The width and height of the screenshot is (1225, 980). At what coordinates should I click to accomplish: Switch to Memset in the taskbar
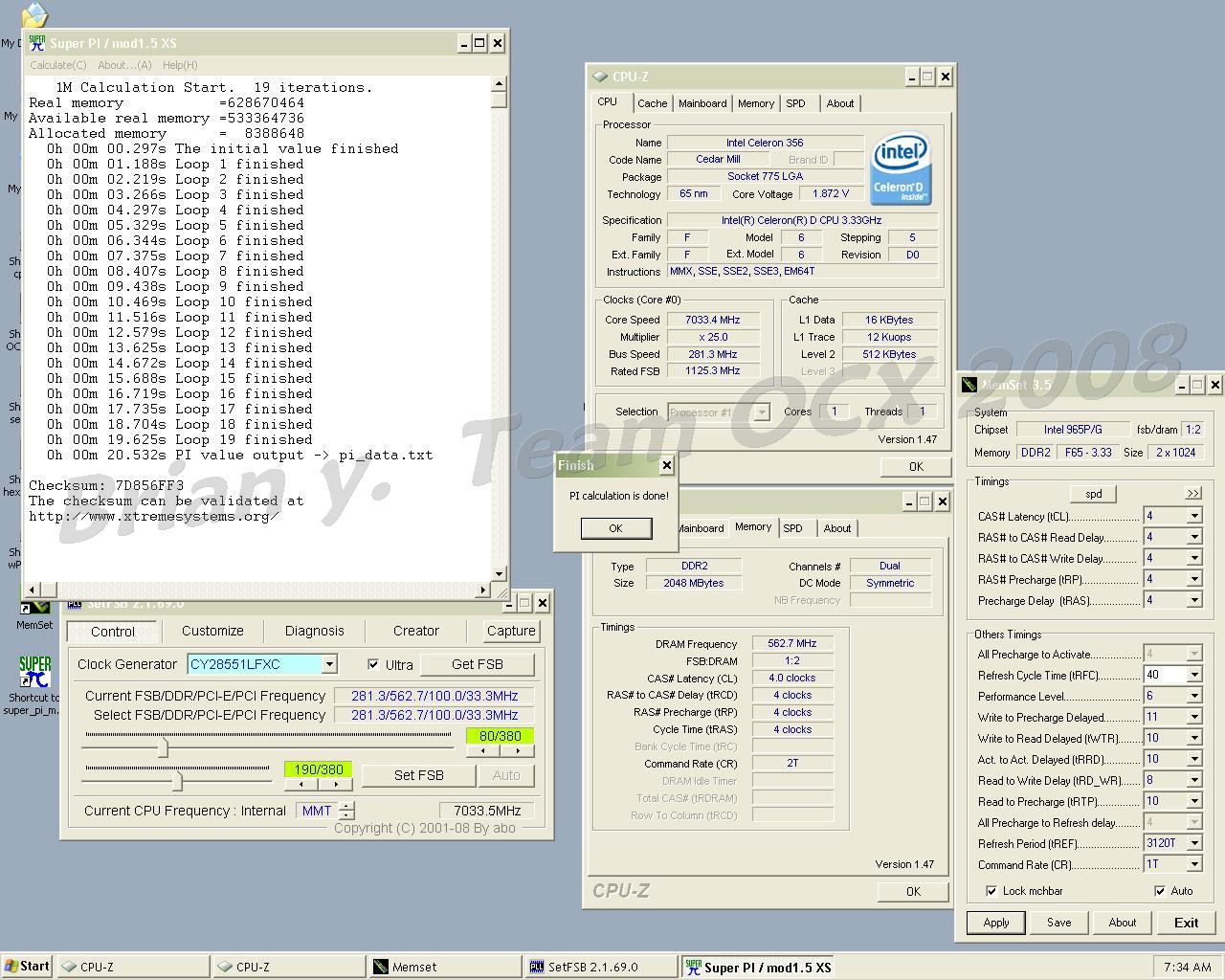446,967
